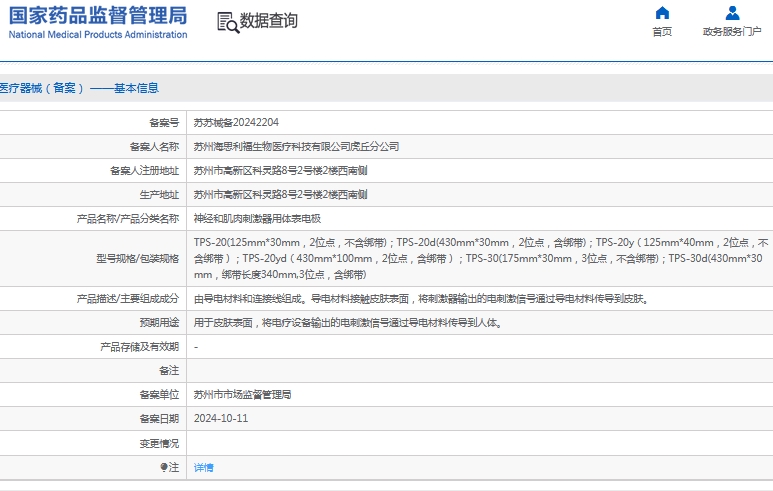Select 苏州市市场监督管理局 filing authority

242,394
